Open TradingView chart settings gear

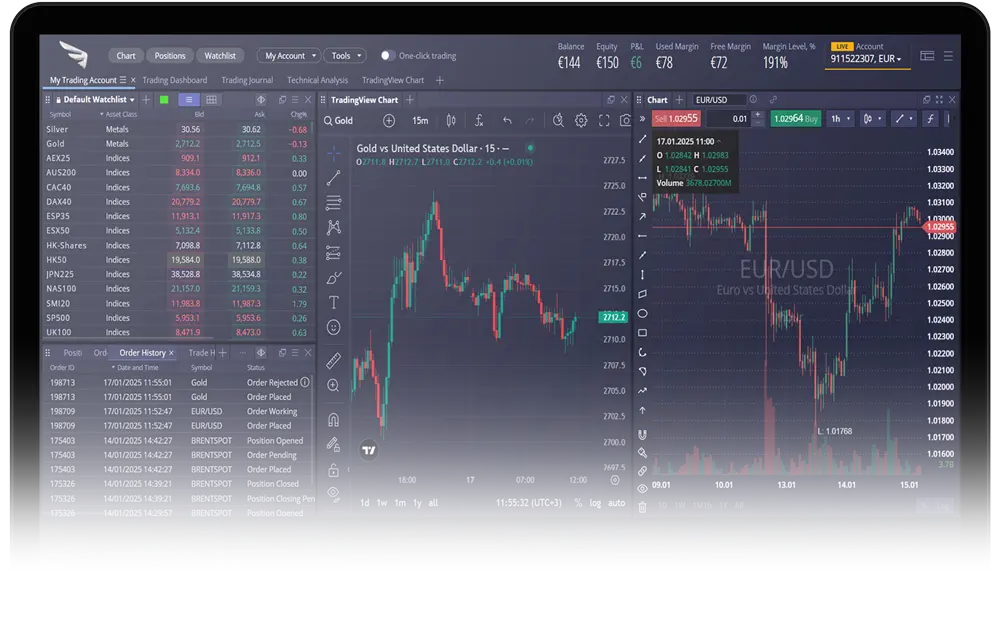(x=581, y=121)
